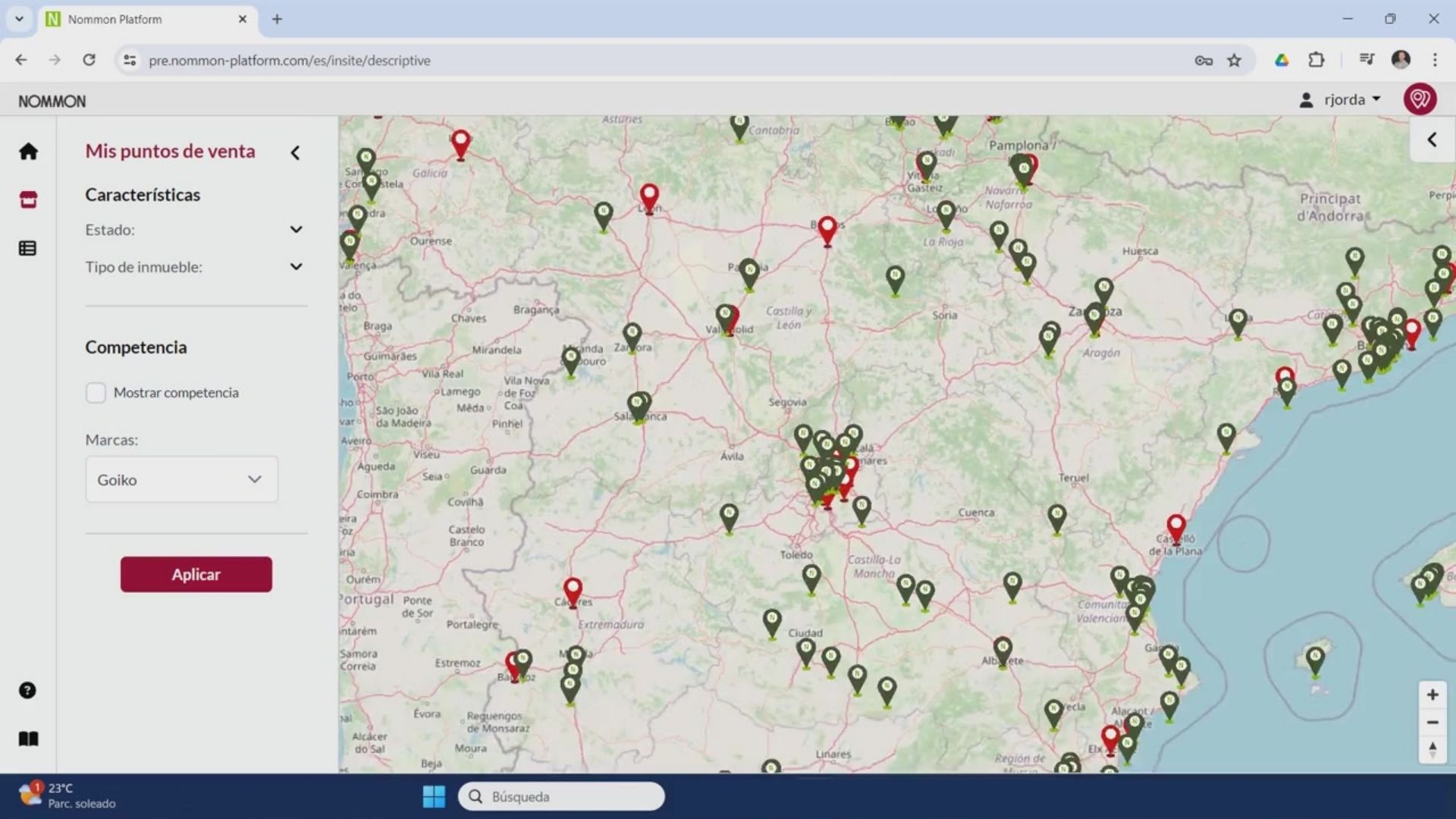Click the help question mark icon

28,691
